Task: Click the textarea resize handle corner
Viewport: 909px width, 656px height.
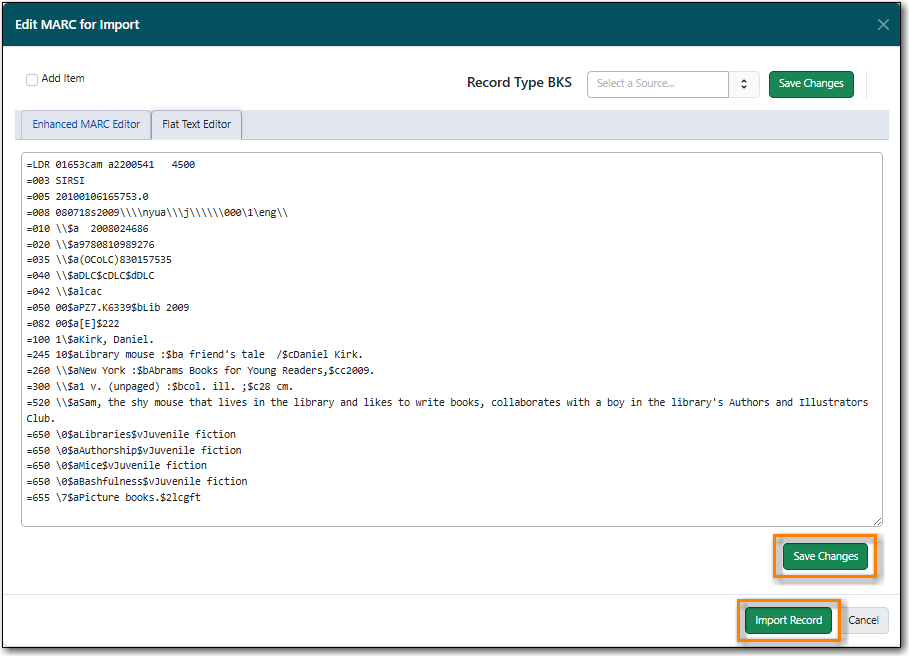Action: pos(878,521)
